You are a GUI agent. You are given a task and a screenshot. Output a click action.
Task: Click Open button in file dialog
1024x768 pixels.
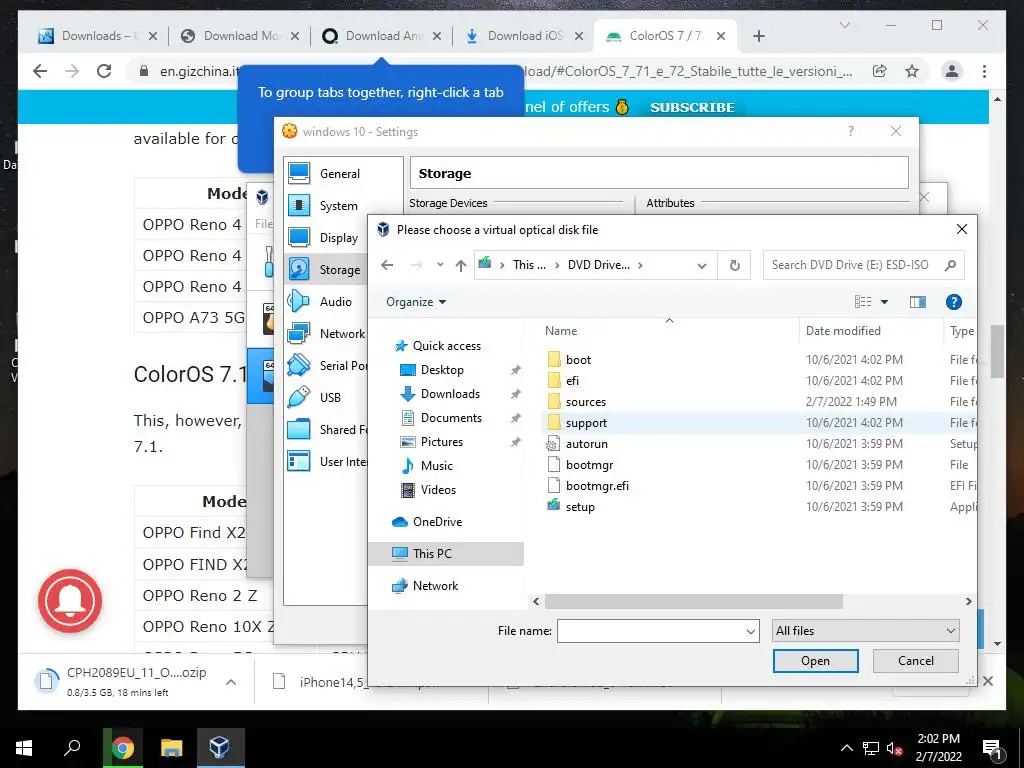tap(815, 661)
